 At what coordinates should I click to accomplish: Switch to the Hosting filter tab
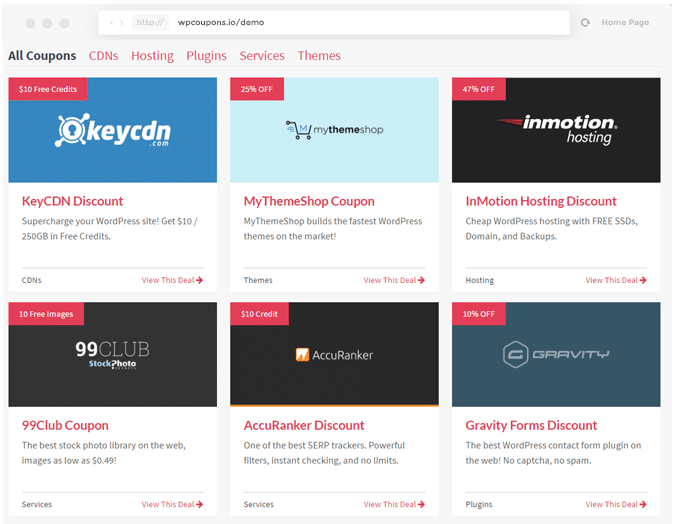point(152,56)
